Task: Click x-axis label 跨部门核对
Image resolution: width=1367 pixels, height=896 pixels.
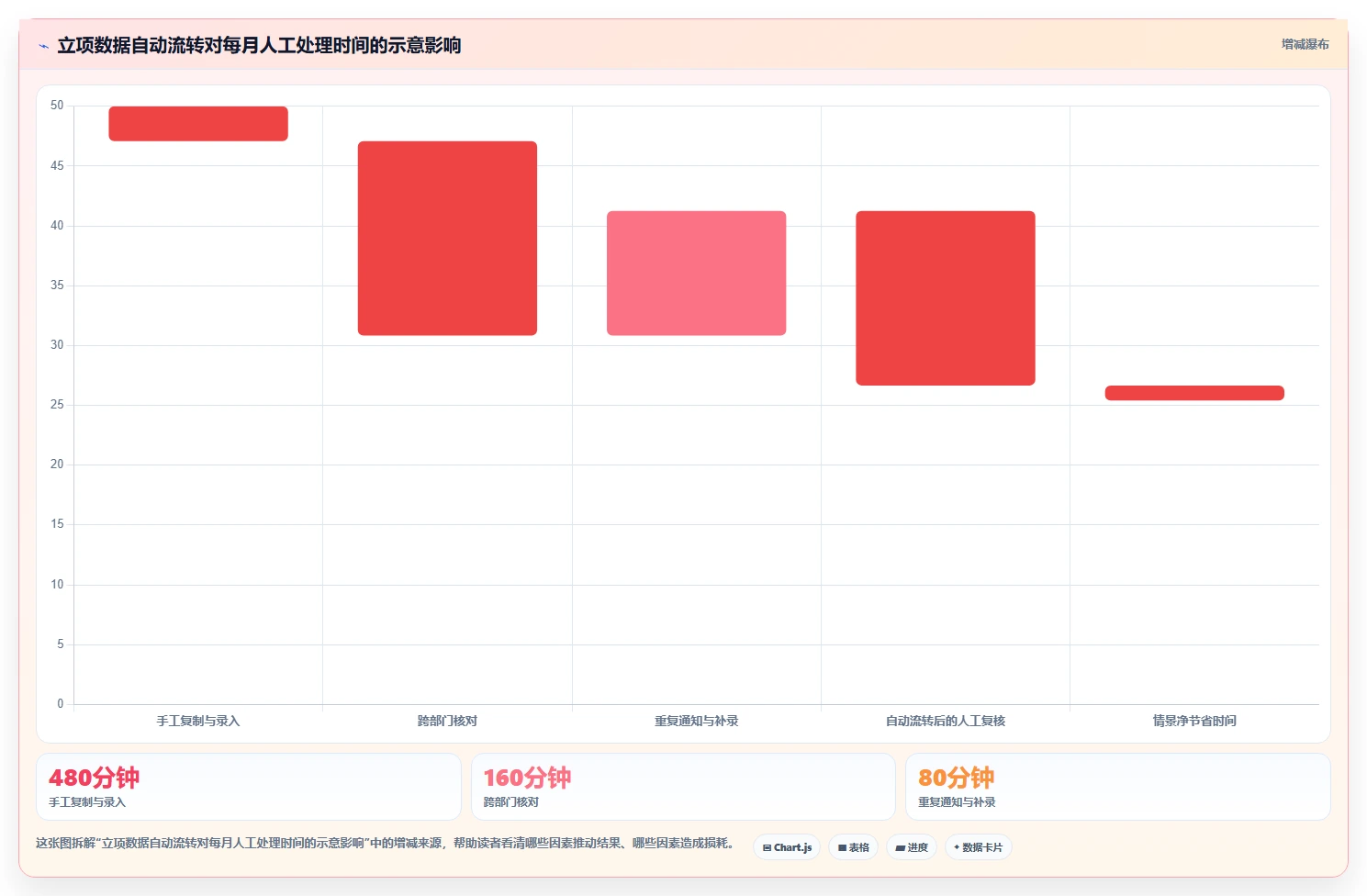Action: (x=447, y=721)
